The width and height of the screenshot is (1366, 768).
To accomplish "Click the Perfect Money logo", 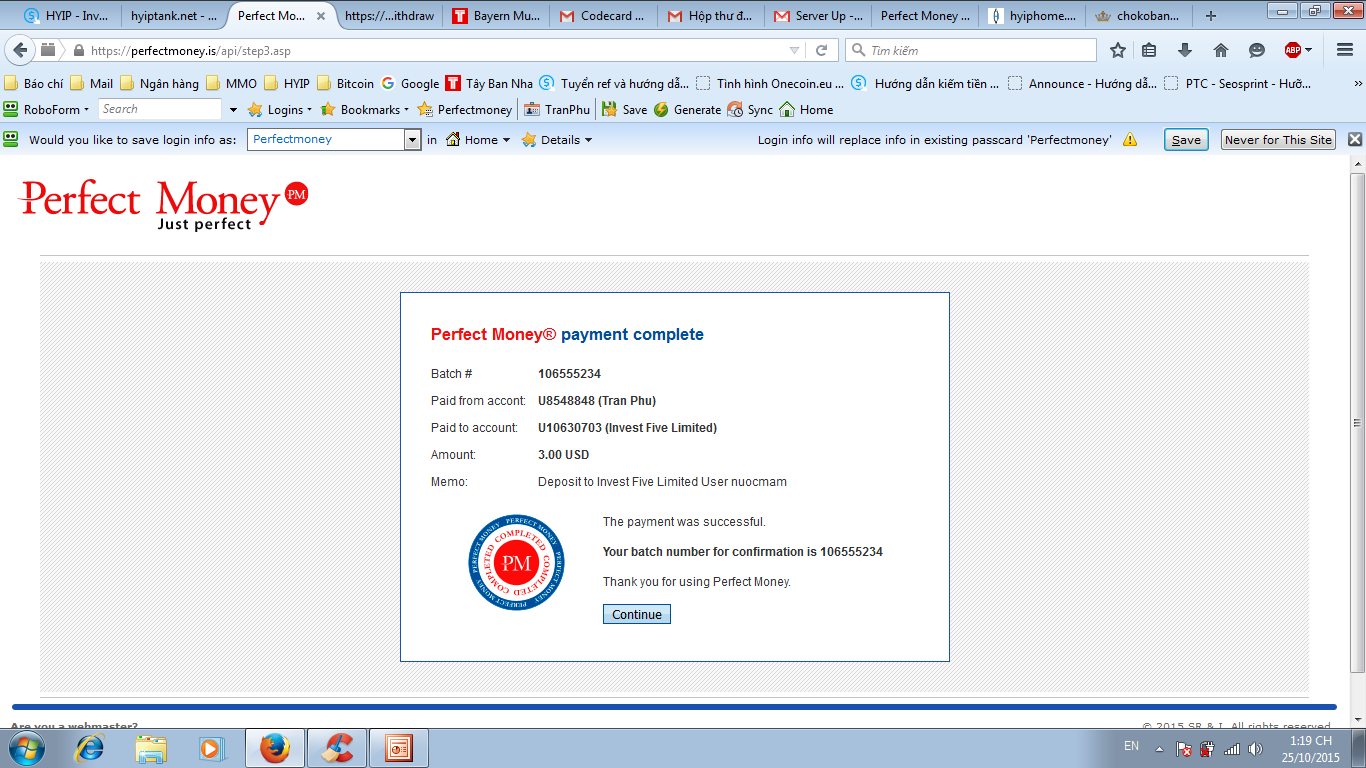I will [164, 205].
